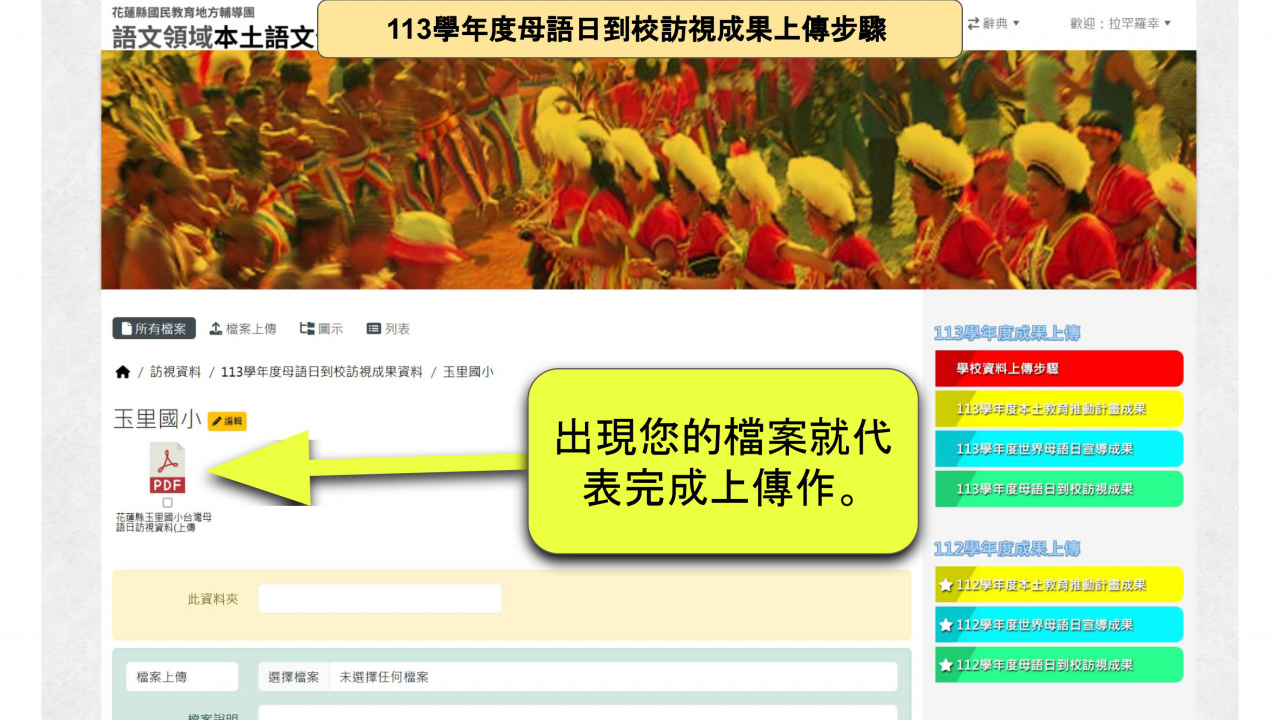Open the PDF file icon
1280x720 pixels.
(x=167, y=468)
